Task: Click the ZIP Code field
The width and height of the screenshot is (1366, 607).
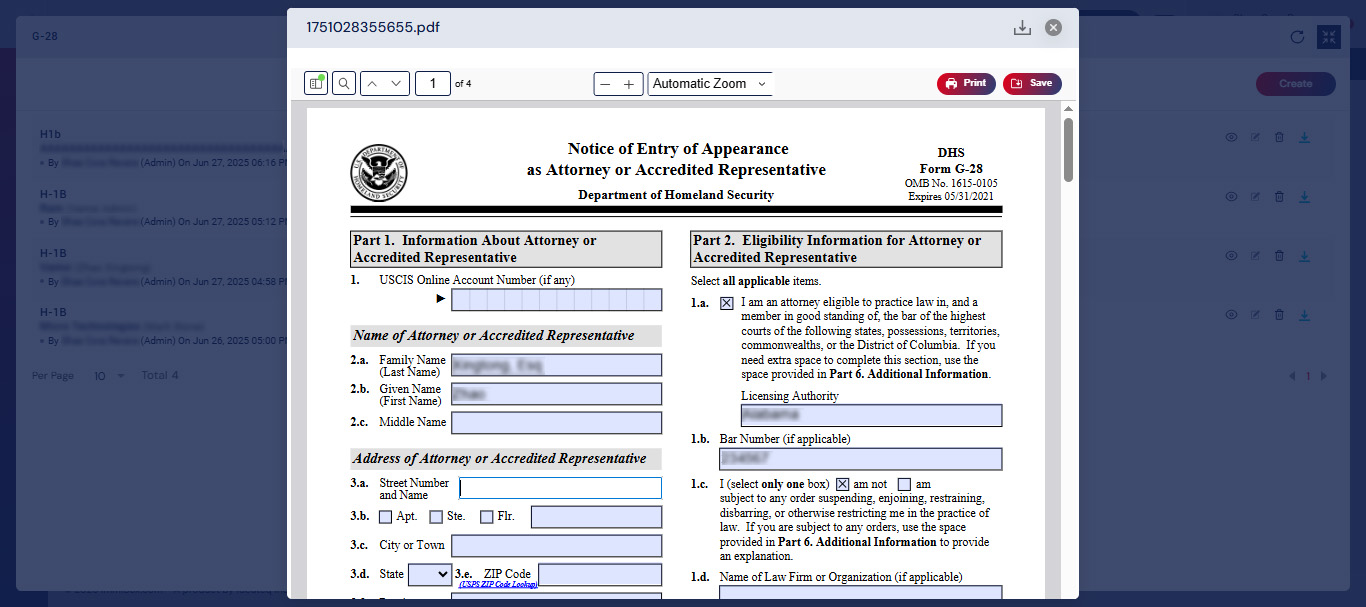Action: coord(600,575)
